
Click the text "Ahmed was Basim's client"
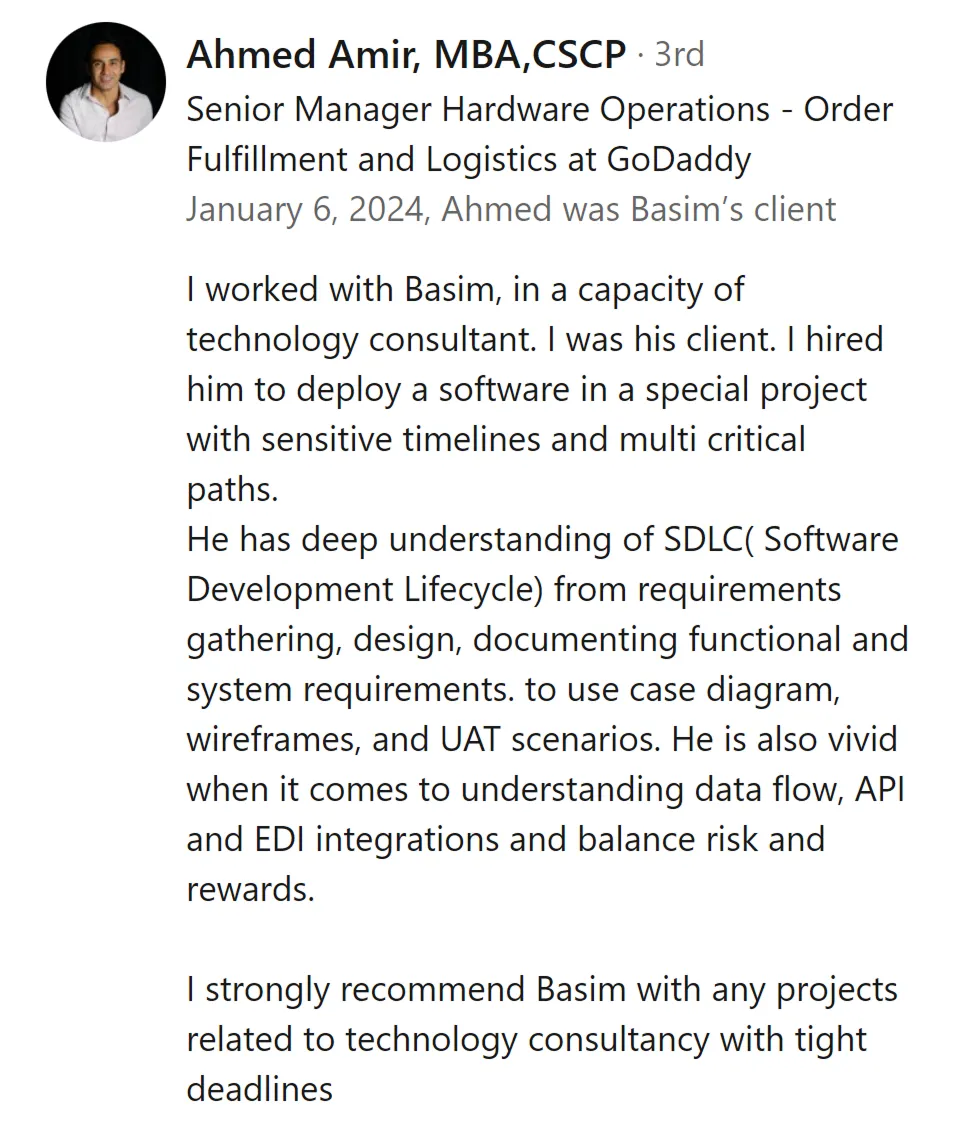click(x=638, y=209)
